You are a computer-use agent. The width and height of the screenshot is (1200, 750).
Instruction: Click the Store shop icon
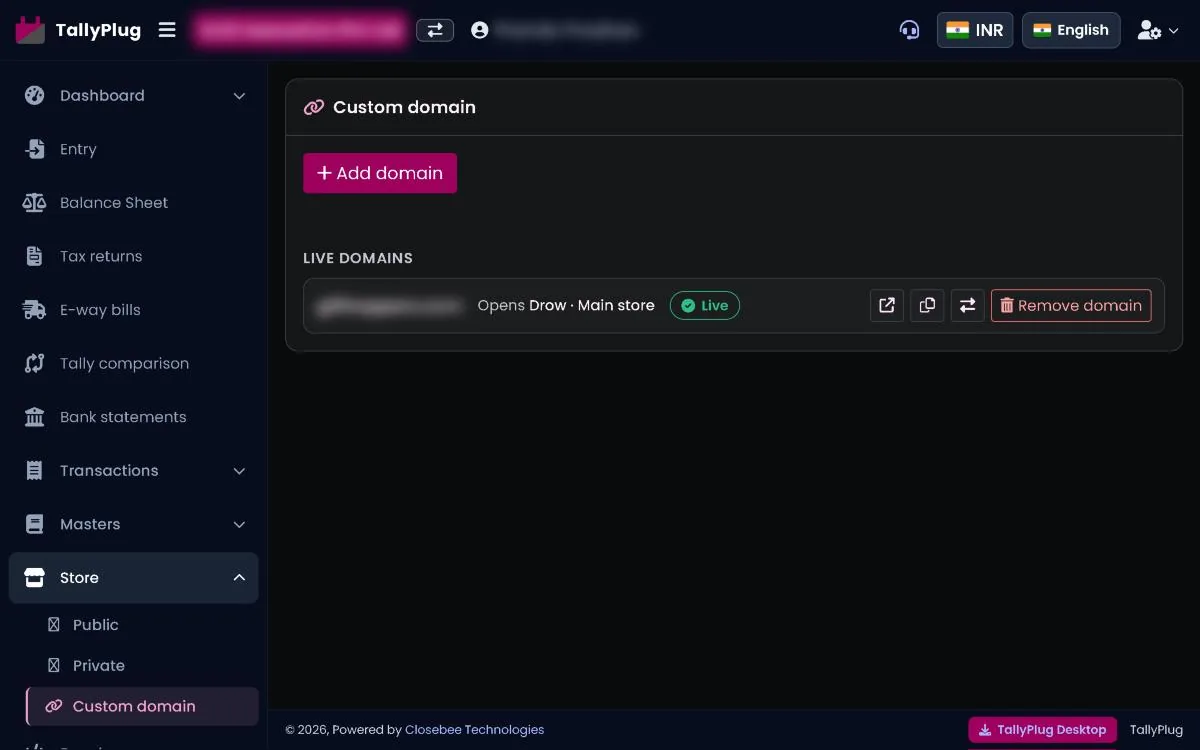click(35, 578)
